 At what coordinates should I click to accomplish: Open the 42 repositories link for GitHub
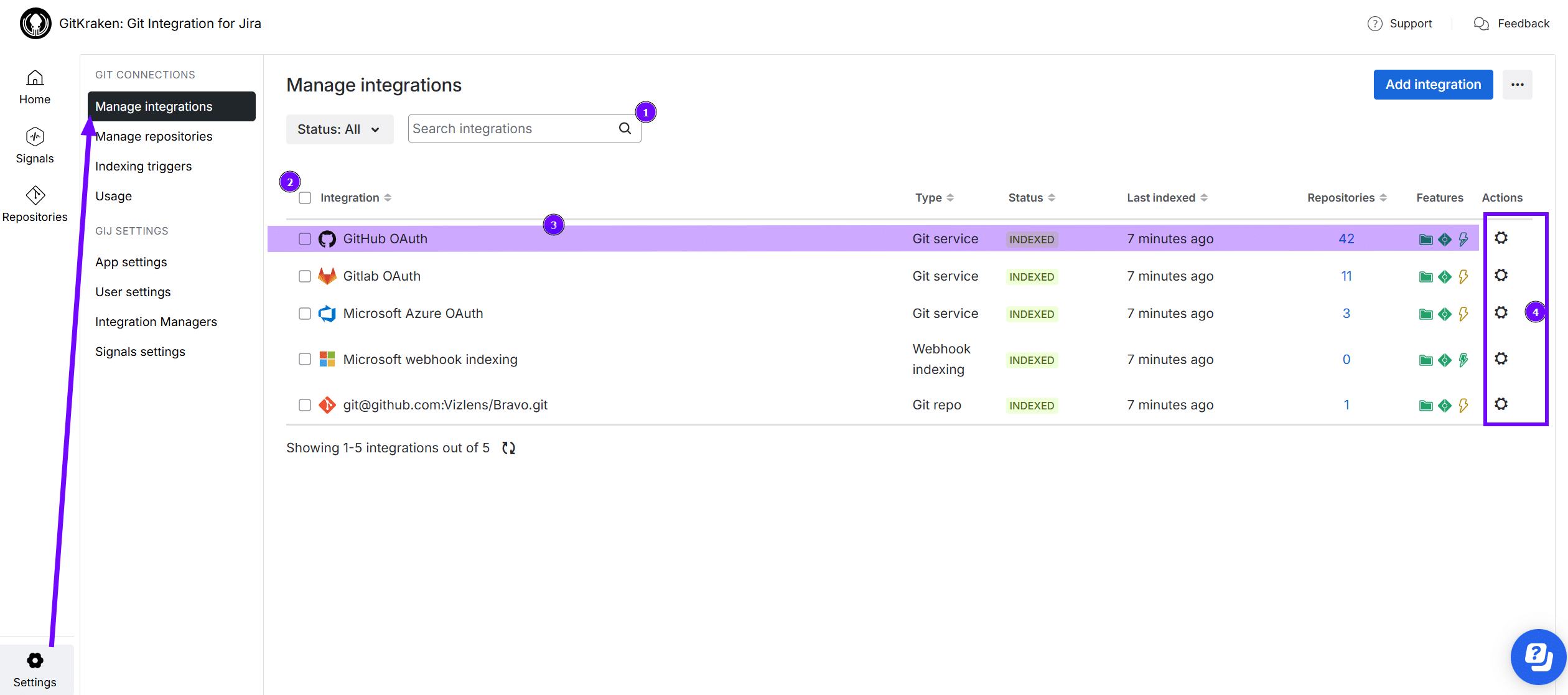click(1346, 239)
